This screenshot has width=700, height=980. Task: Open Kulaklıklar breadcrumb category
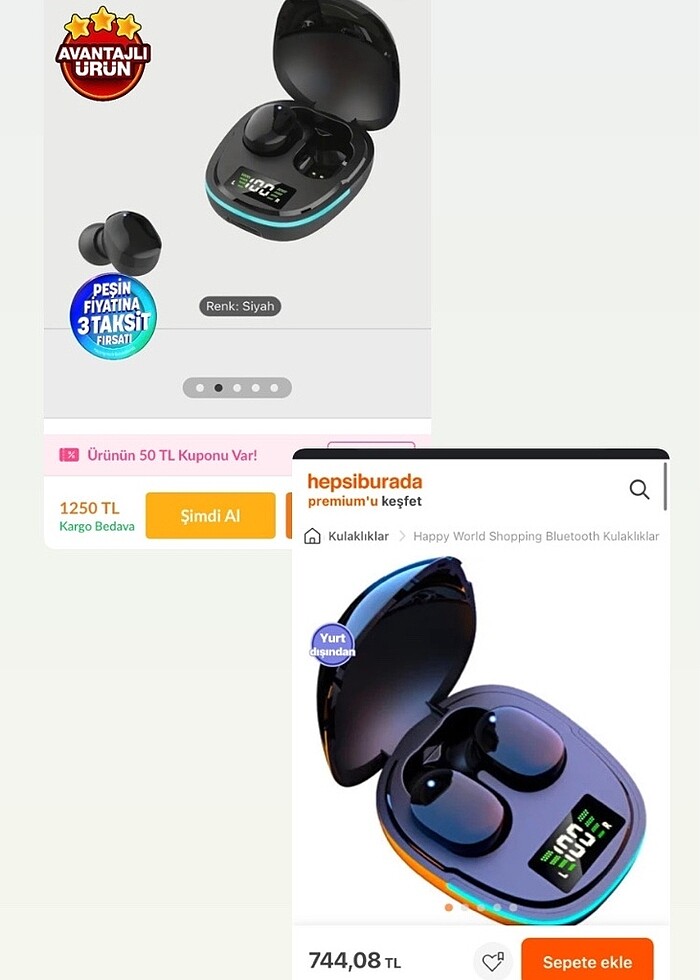point(358,536)
